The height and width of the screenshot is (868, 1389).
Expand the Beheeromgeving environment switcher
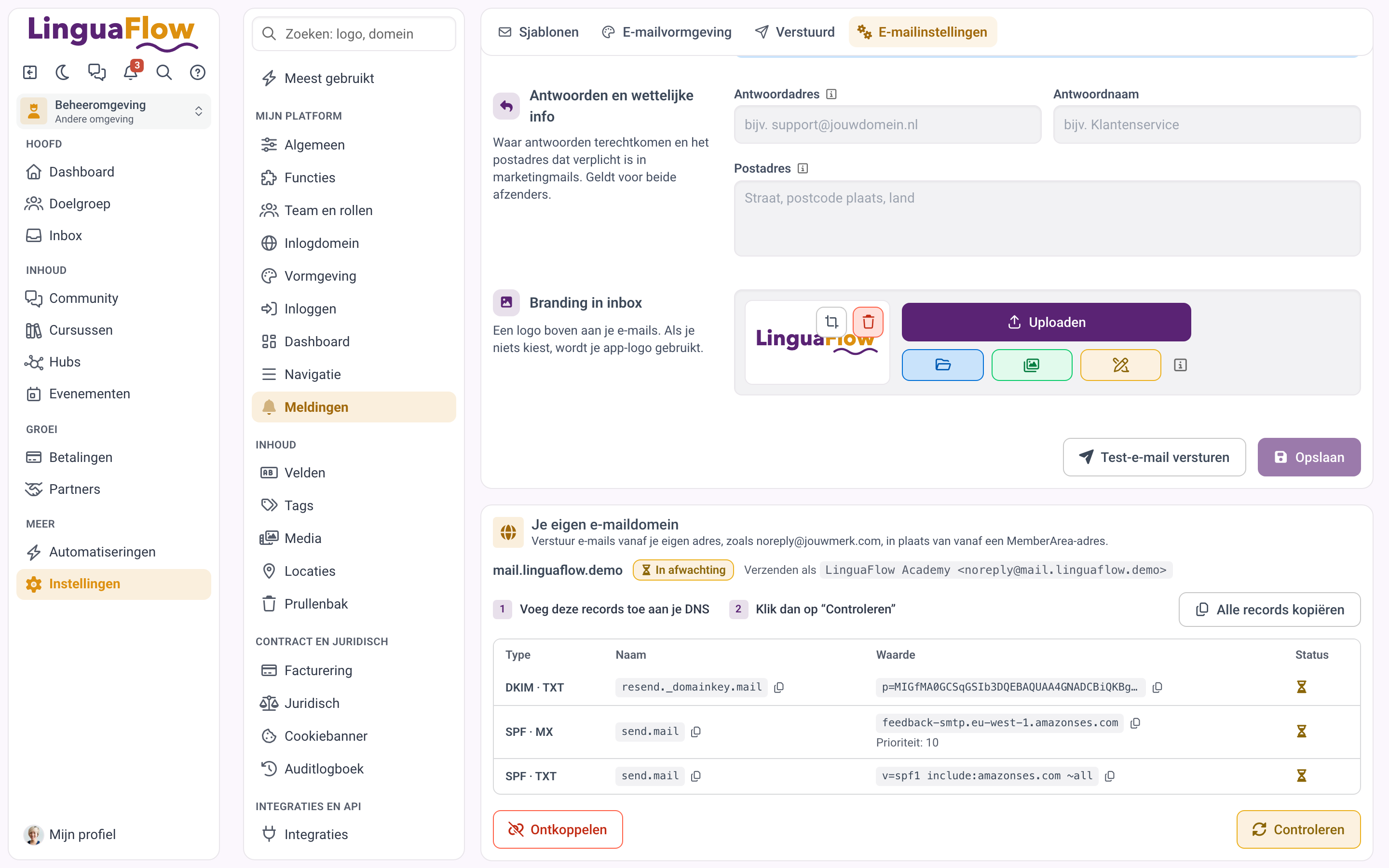(114, 111)
